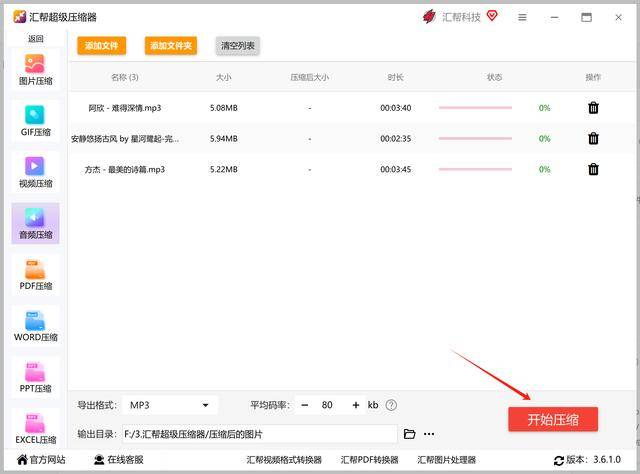Open the GIF压缩 tool
Image resolution: width=640 pixels, height=474 pixels.
(36, 121)
